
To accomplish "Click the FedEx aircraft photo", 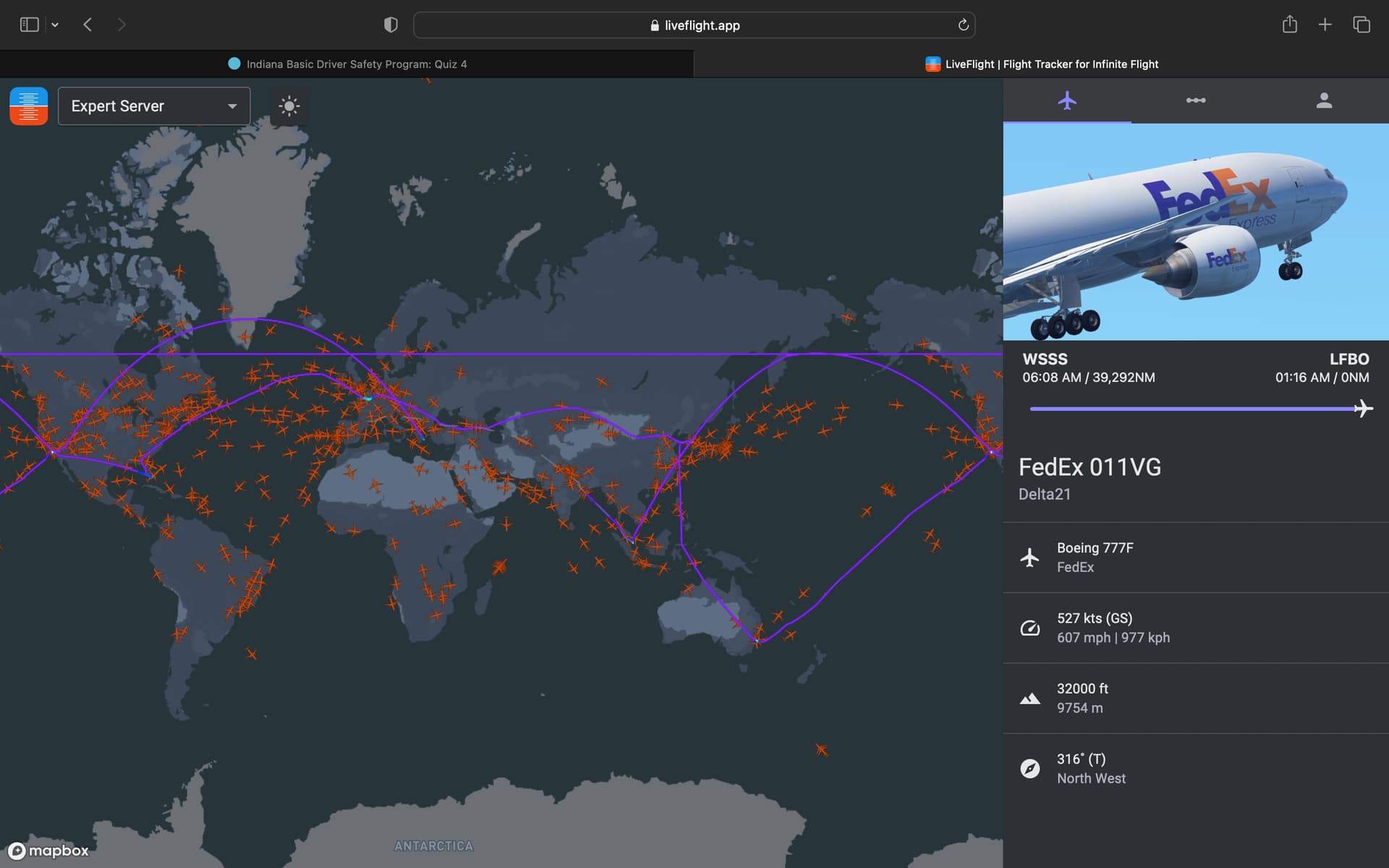I will click(1195, 231).
